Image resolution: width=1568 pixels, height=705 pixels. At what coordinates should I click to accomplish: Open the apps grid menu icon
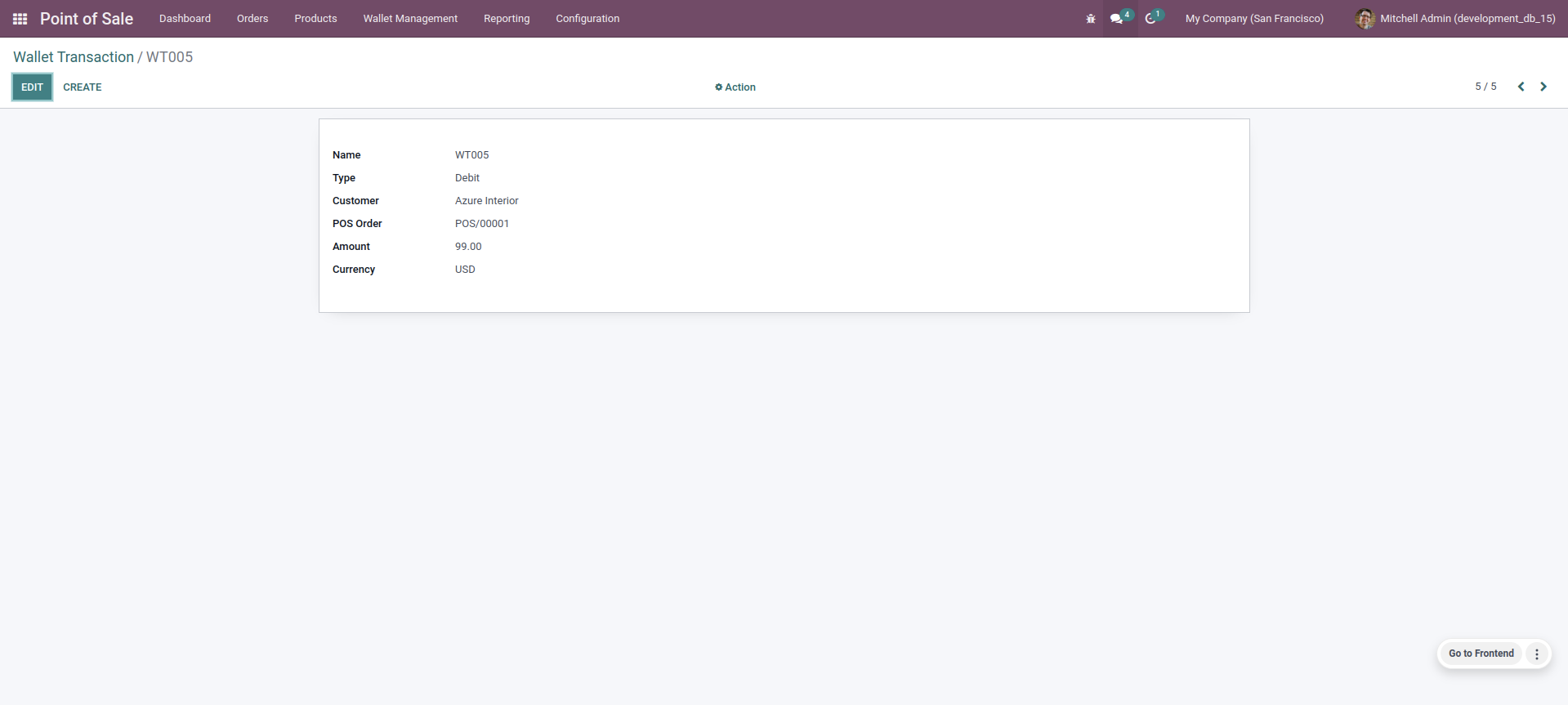pos(20,19)
